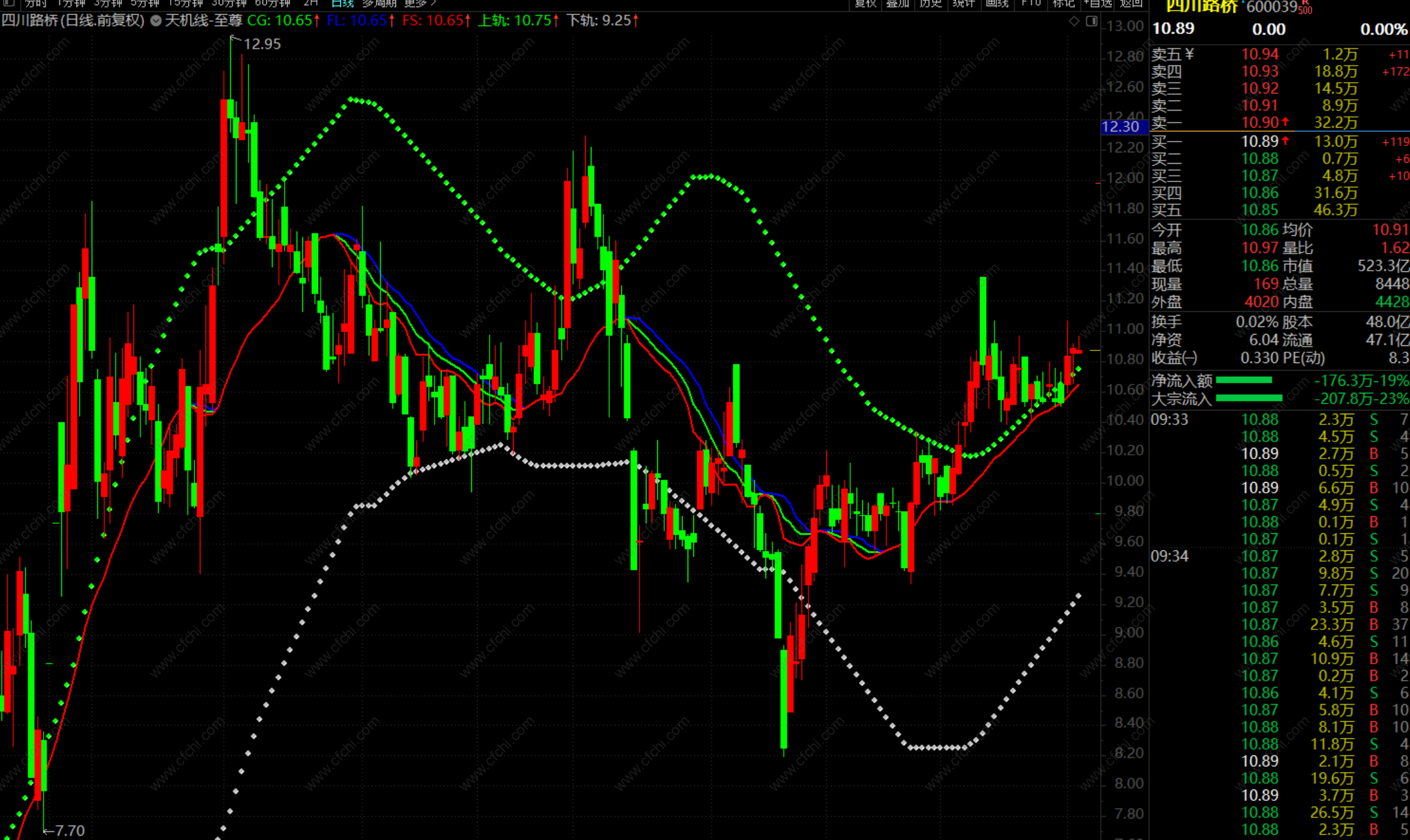Screen dimensions: 1410x840
Task: Click the 返回 button
Action: pyautogui.click(x=1131, y=3)
